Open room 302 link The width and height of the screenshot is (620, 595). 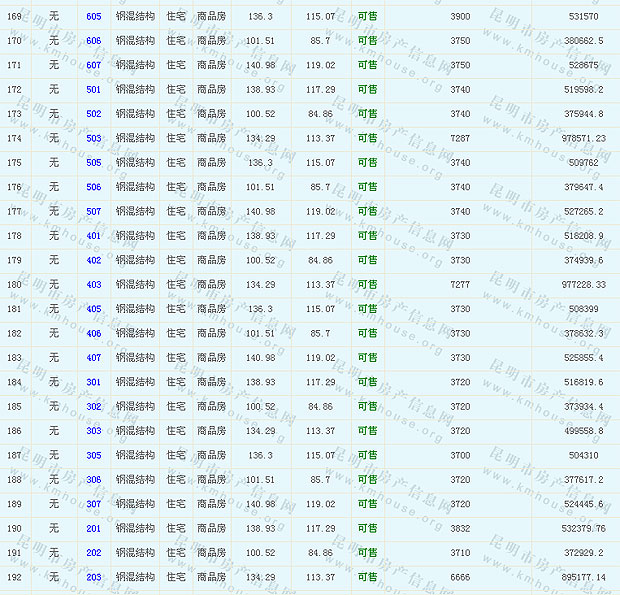click(x=94, y=406)
